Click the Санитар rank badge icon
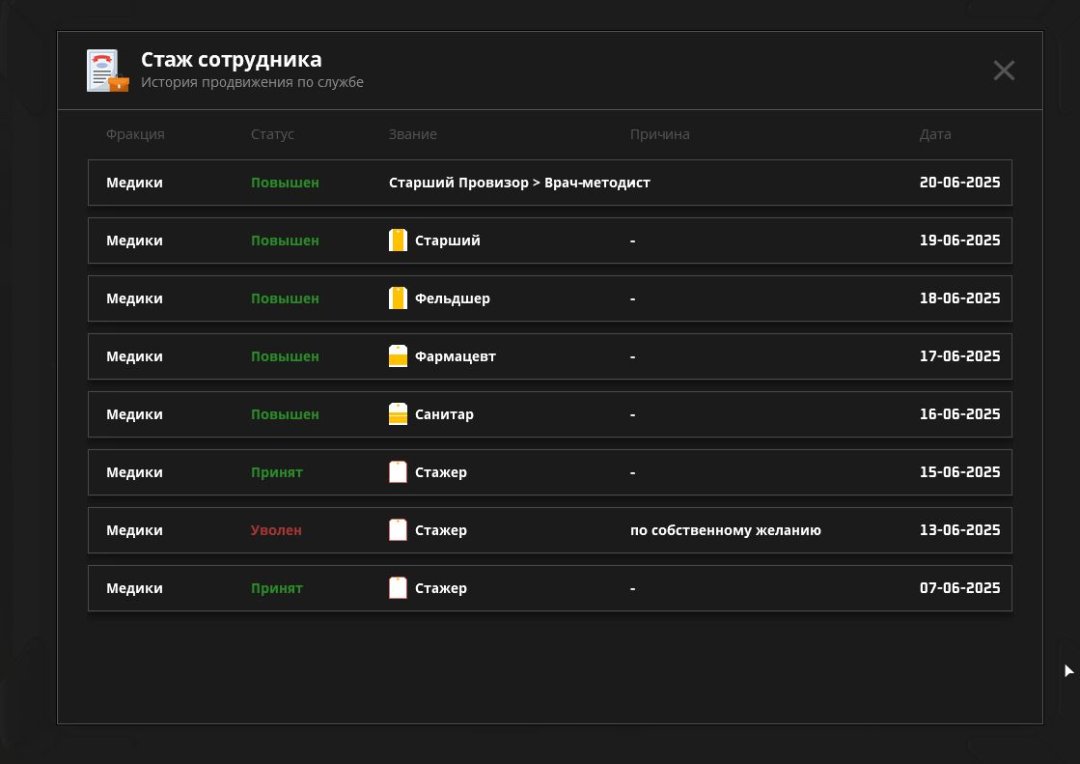1080x764 pixels. [x=398, y=415]
